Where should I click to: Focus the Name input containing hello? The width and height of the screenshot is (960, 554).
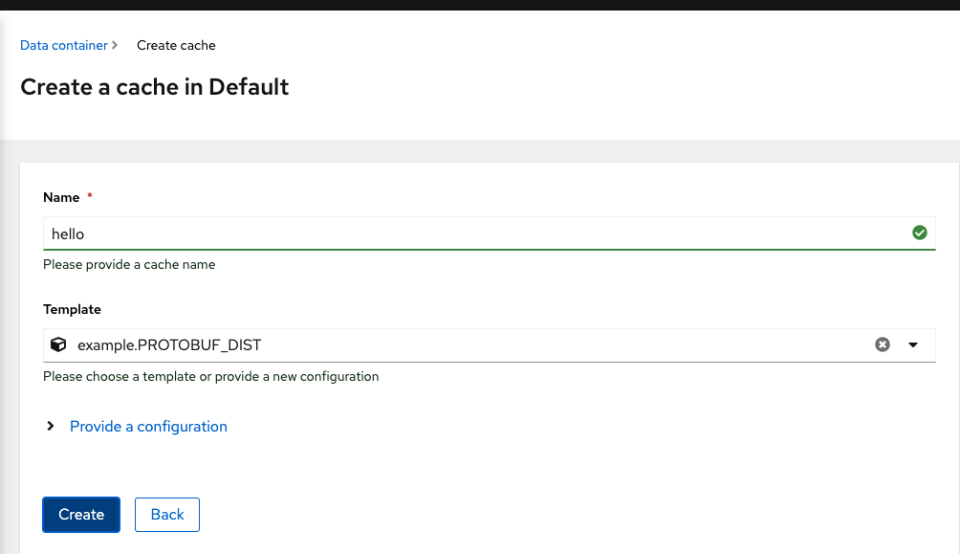tap(489, 233)
